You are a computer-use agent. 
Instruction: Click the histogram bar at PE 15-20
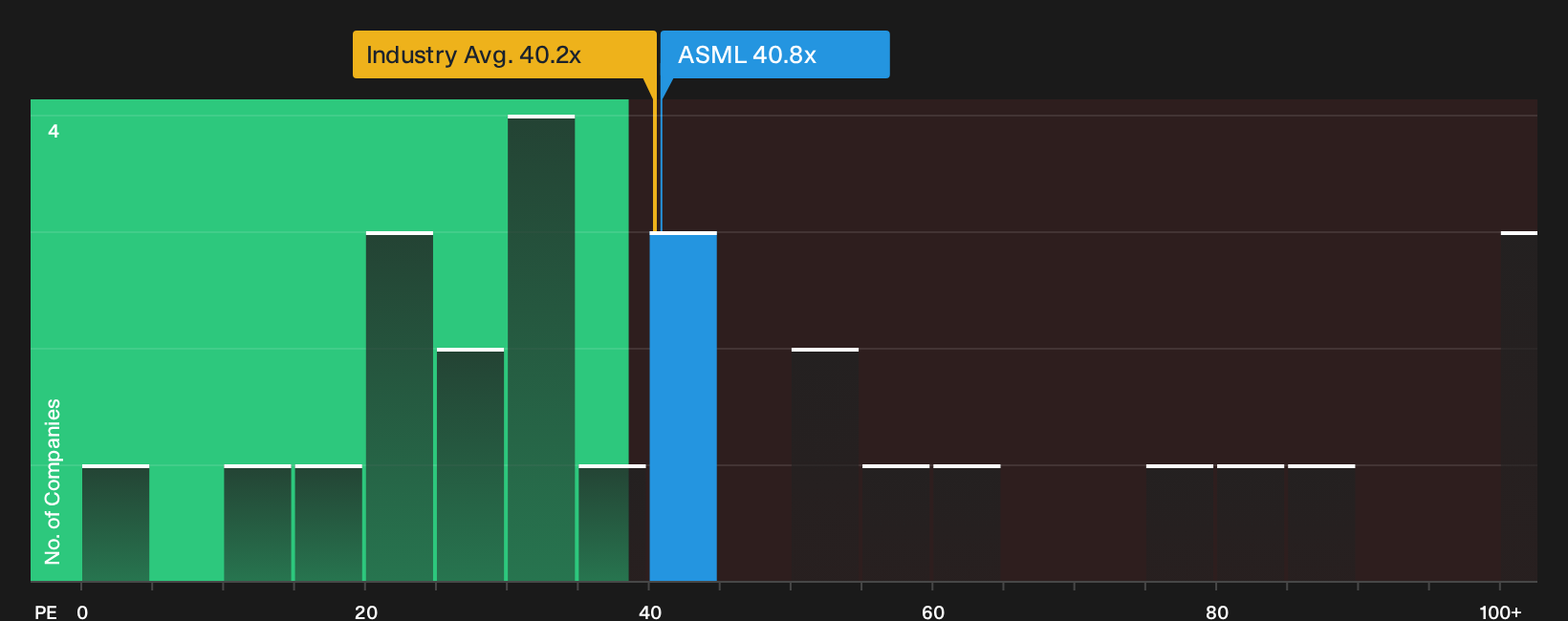pos(329,523)
